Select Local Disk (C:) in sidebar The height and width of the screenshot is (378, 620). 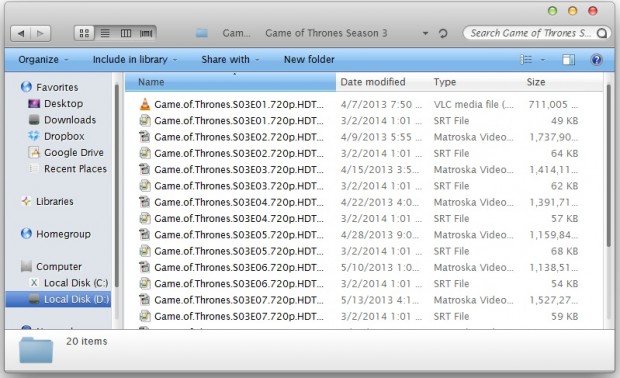pos(76,283)
